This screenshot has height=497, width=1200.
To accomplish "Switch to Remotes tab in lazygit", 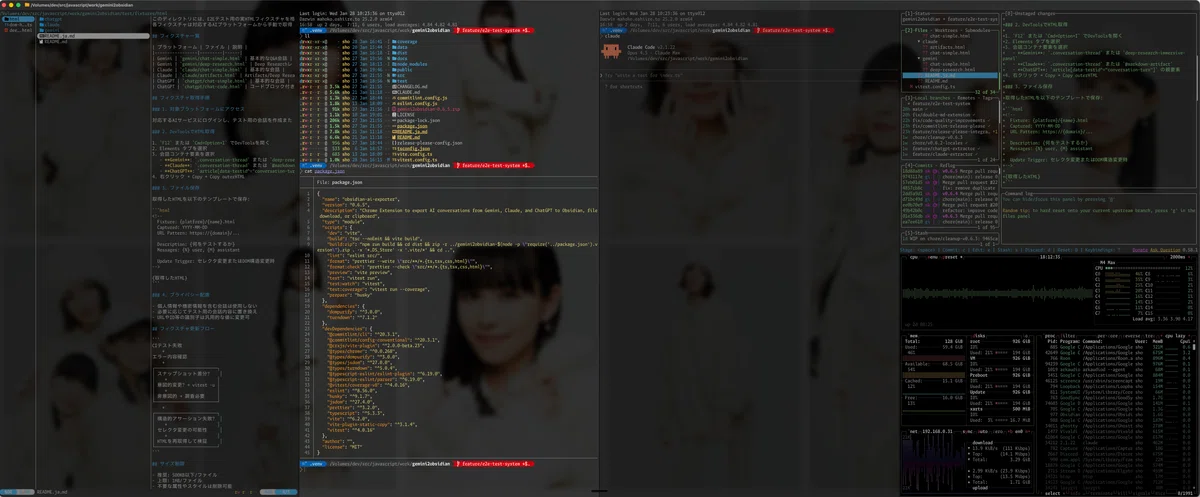I will [x=964, y=98].
